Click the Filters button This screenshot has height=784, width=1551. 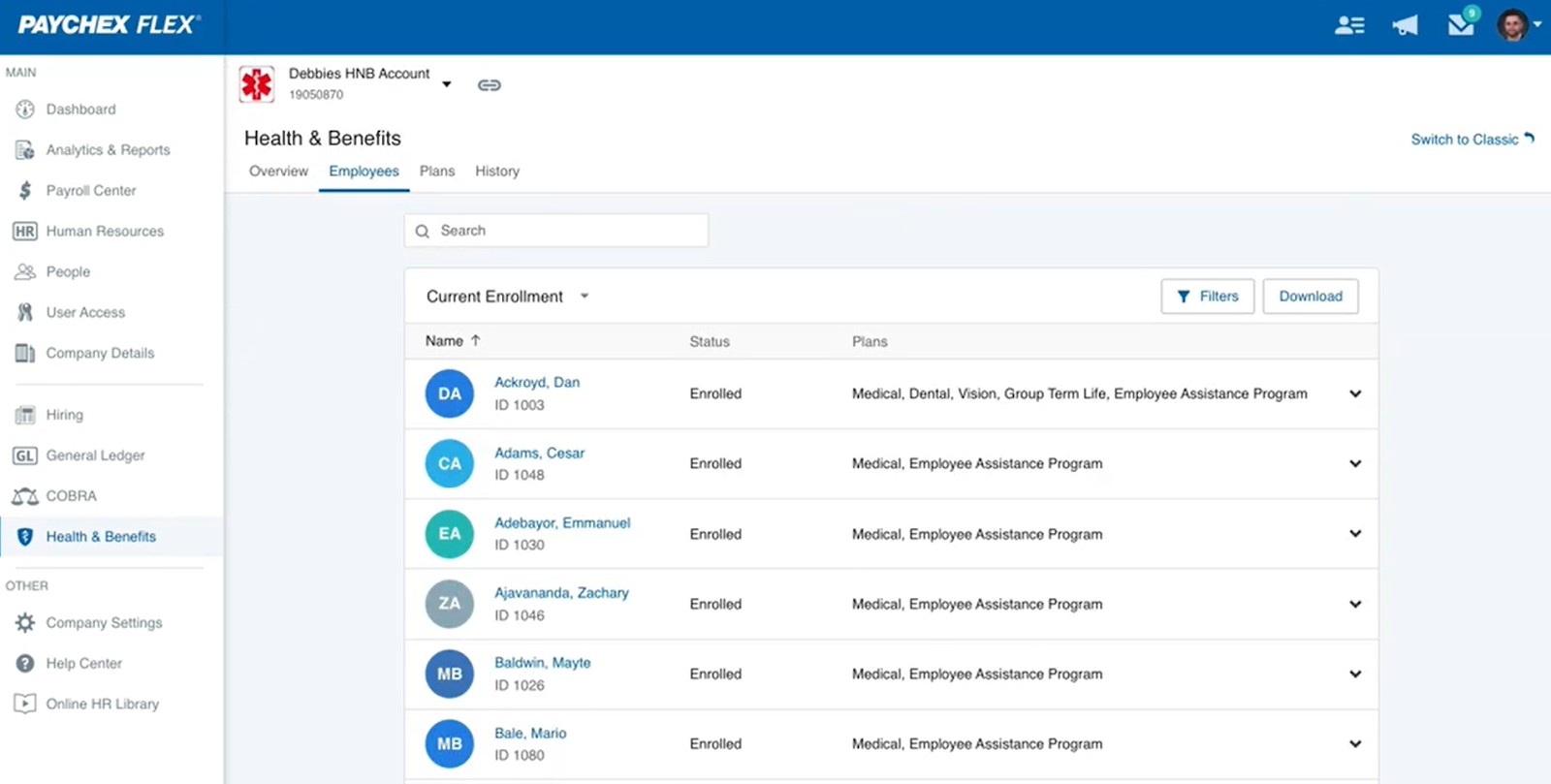1207,297
